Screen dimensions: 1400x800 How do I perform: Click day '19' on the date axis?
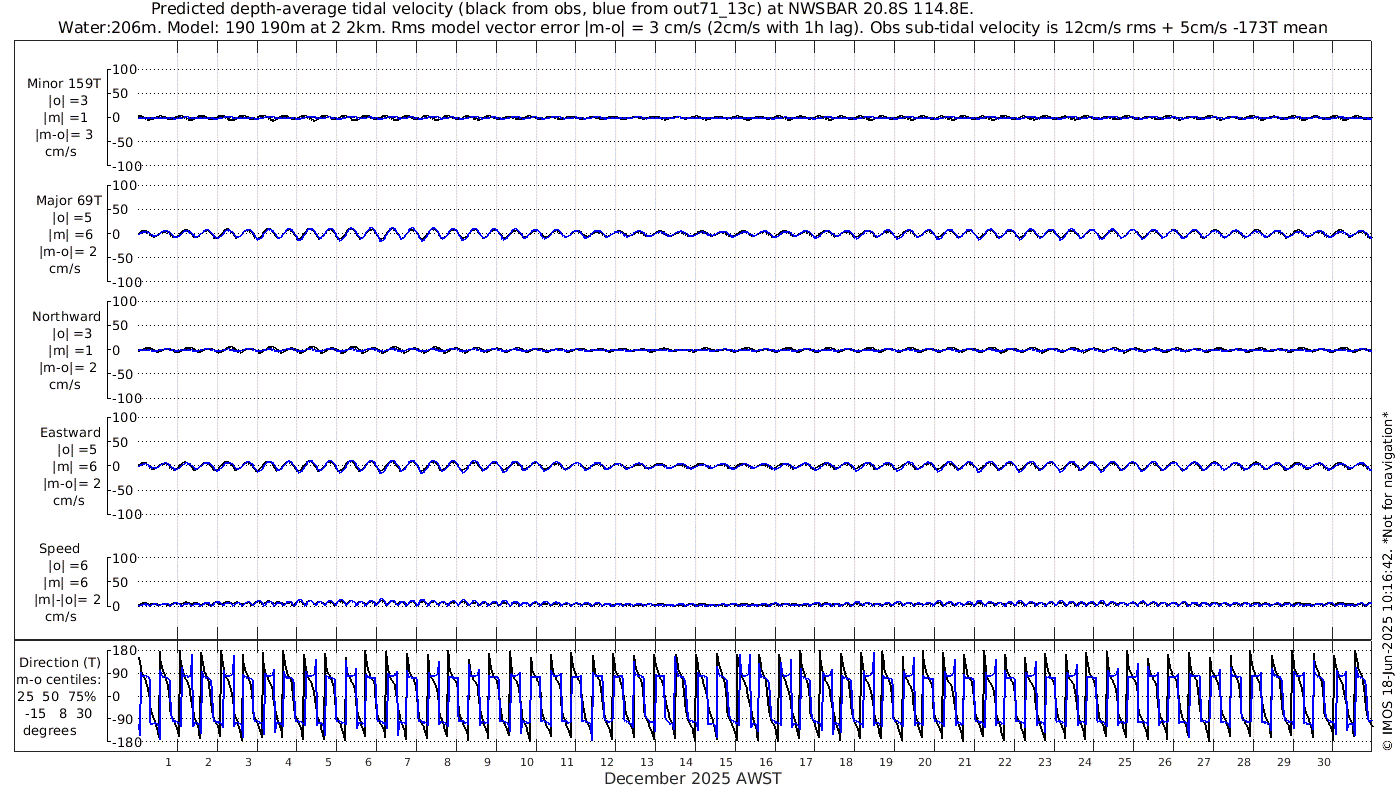tap(885, 762)
